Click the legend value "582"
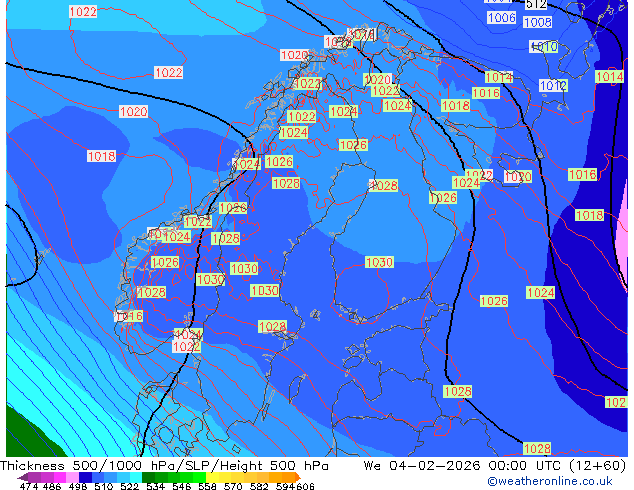 pos(259,486)
